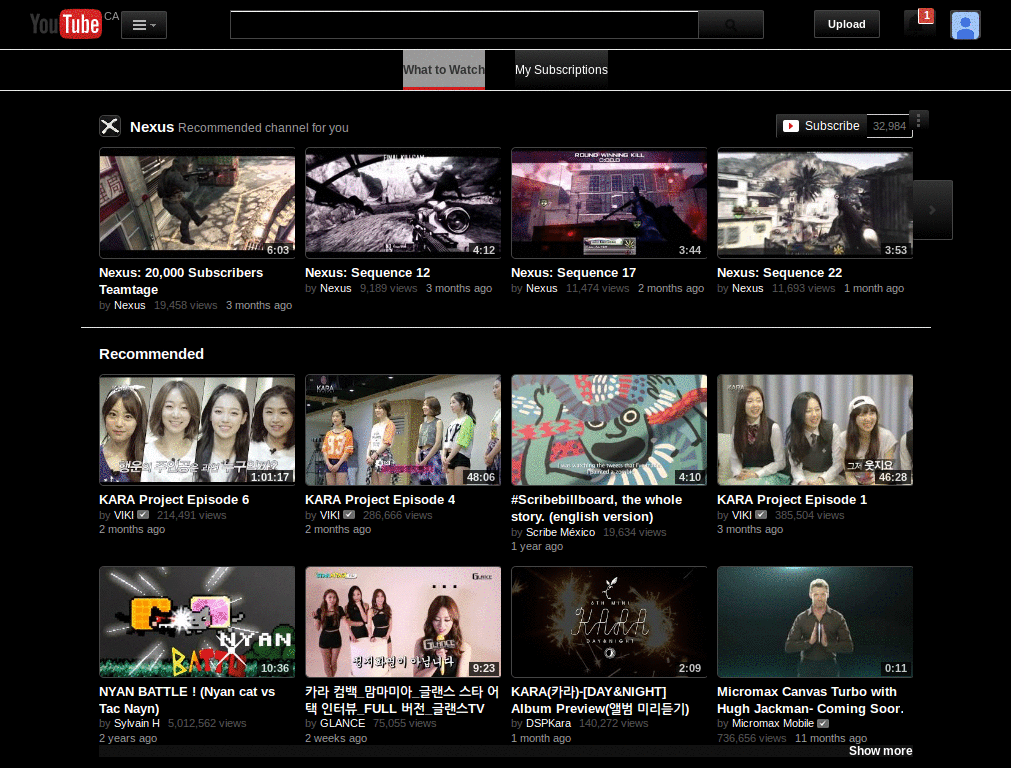Viewport: 1024px width, 768px height.
Task: Click title Nexus: 20,000 Subscribers Teamtage
Action: (x=181, y=281)
